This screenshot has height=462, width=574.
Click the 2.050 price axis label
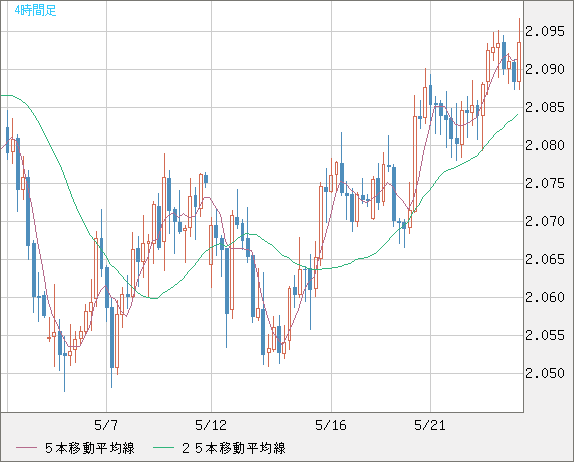545,373
